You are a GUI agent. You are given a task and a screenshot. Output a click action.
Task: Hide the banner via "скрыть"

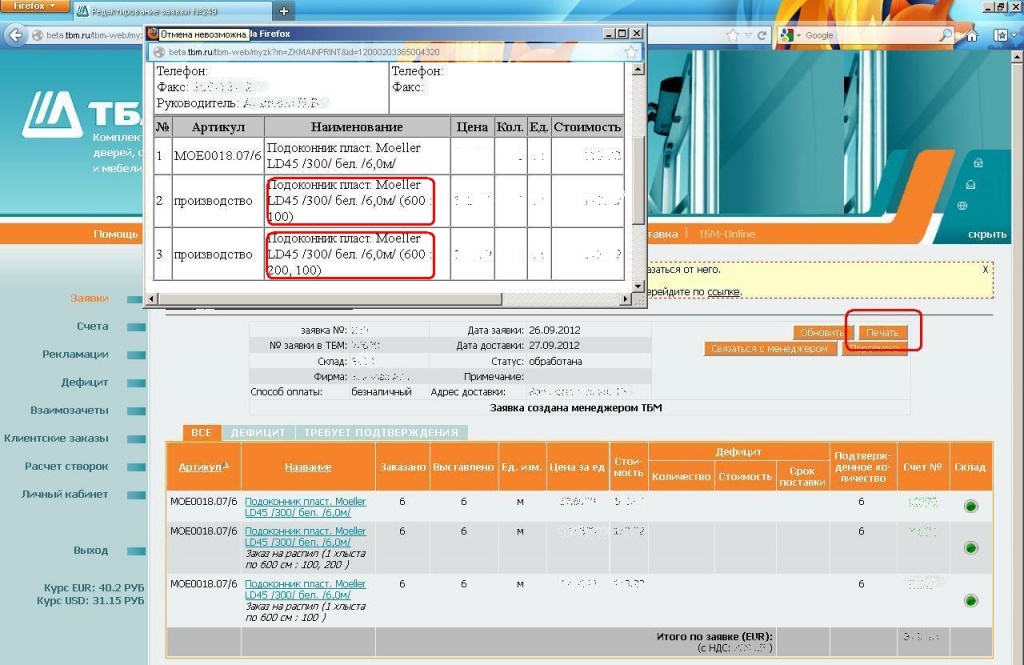tap(987, 234)
